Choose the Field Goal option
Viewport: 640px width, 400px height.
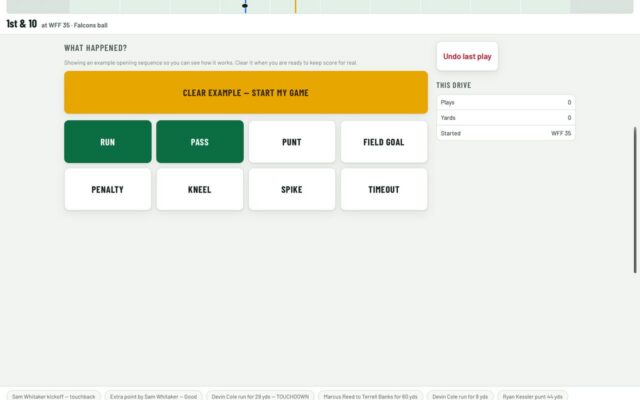(384, 142)
